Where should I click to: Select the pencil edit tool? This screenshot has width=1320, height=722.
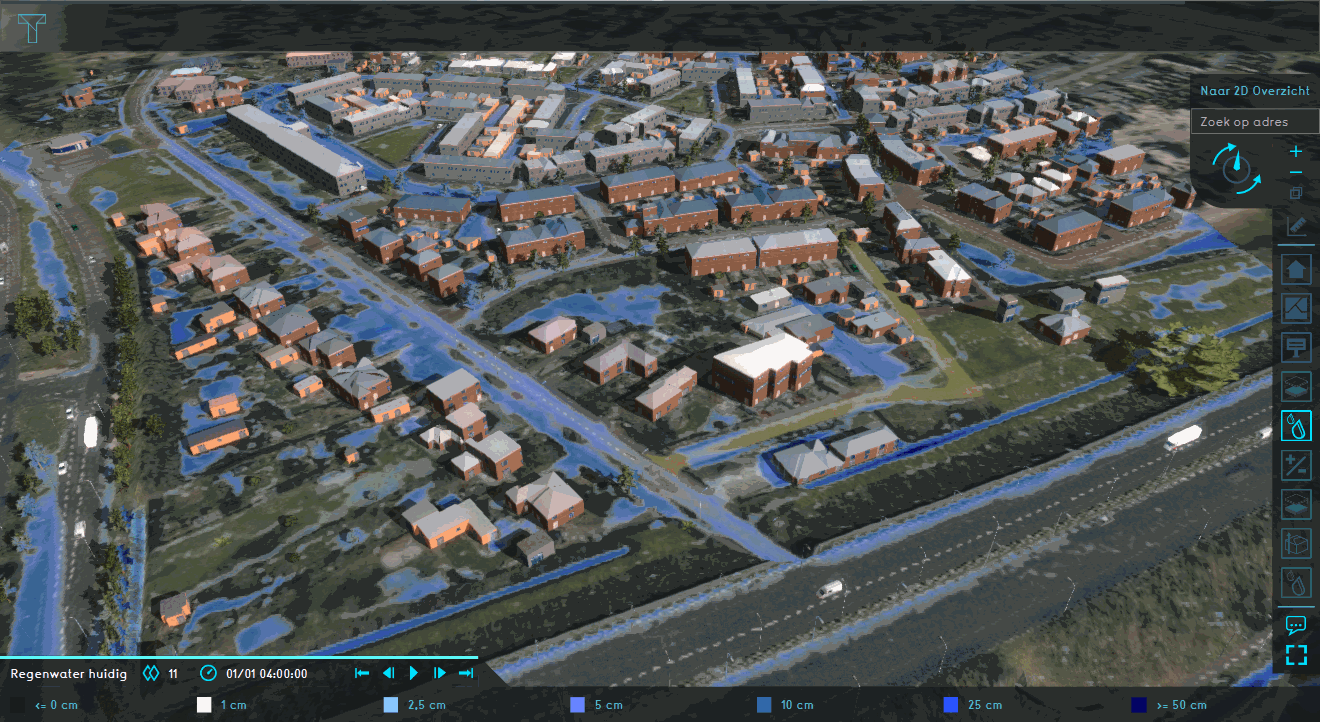(x=1297, y=225)
